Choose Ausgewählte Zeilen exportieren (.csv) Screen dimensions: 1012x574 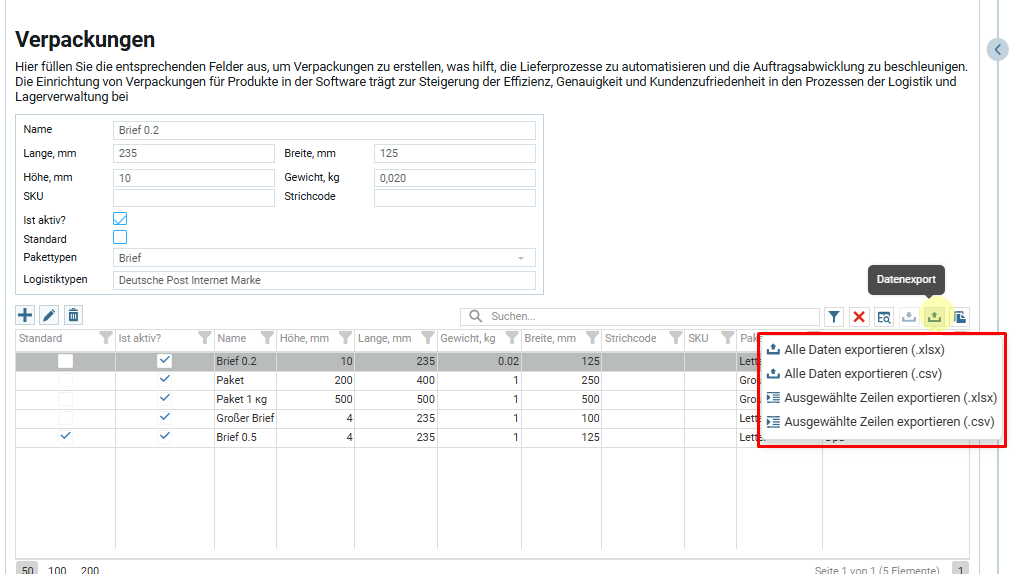click(x=888, y=422)
